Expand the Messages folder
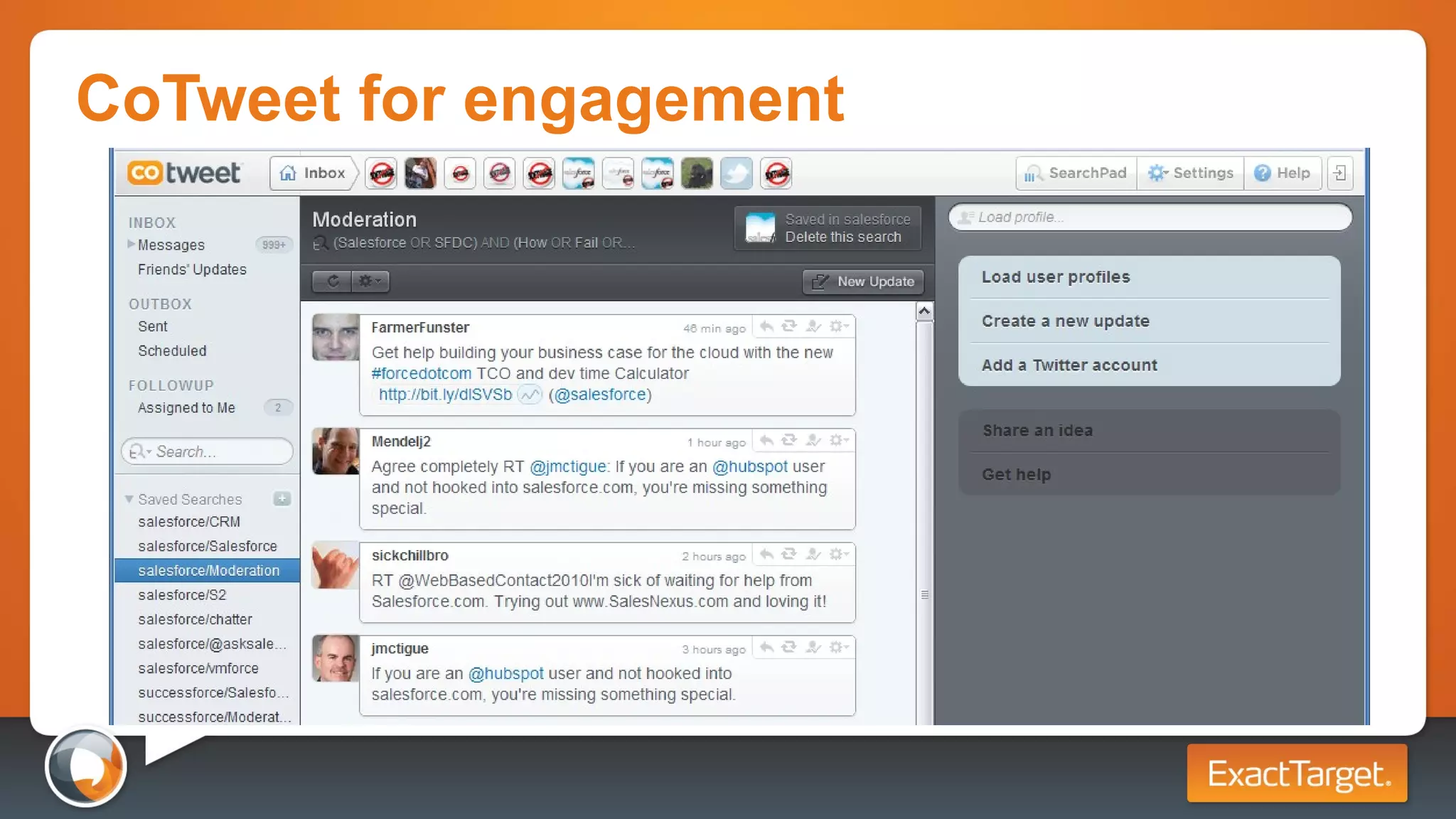Image resolution: width=1456 pixels, height=819 pixels. click(x=131, y=244)
